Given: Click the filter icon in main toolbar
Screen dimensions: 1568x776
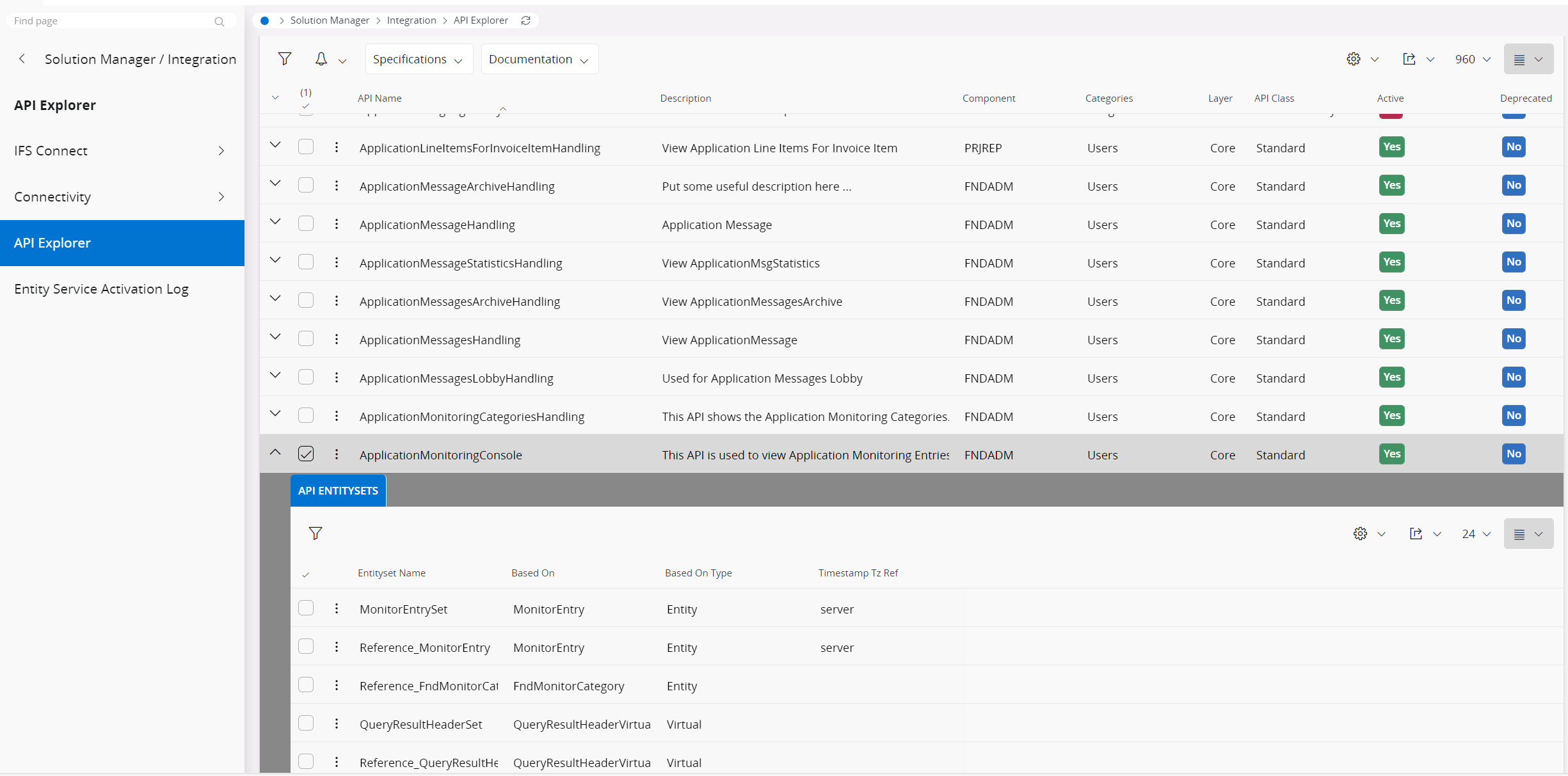Looking at the screenshot, I should pyautogui.click(x=285, y=59).
